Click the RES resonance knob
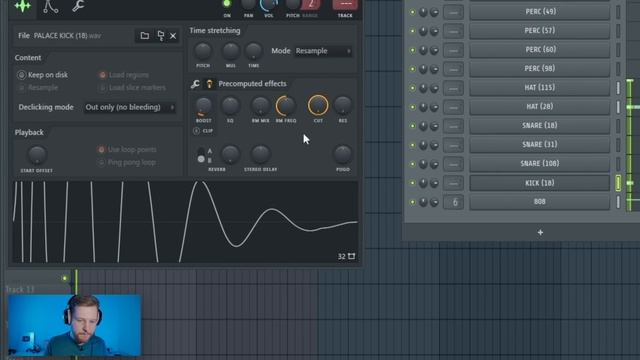 pos(342,106)
